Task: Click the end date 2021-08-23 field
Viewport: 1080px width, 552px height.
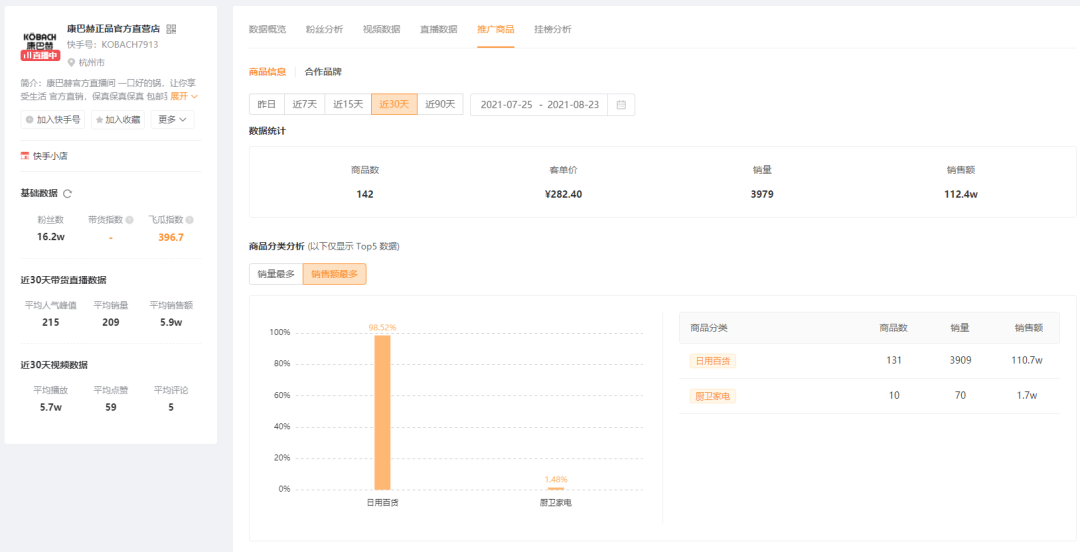Action: pos(573,105)
